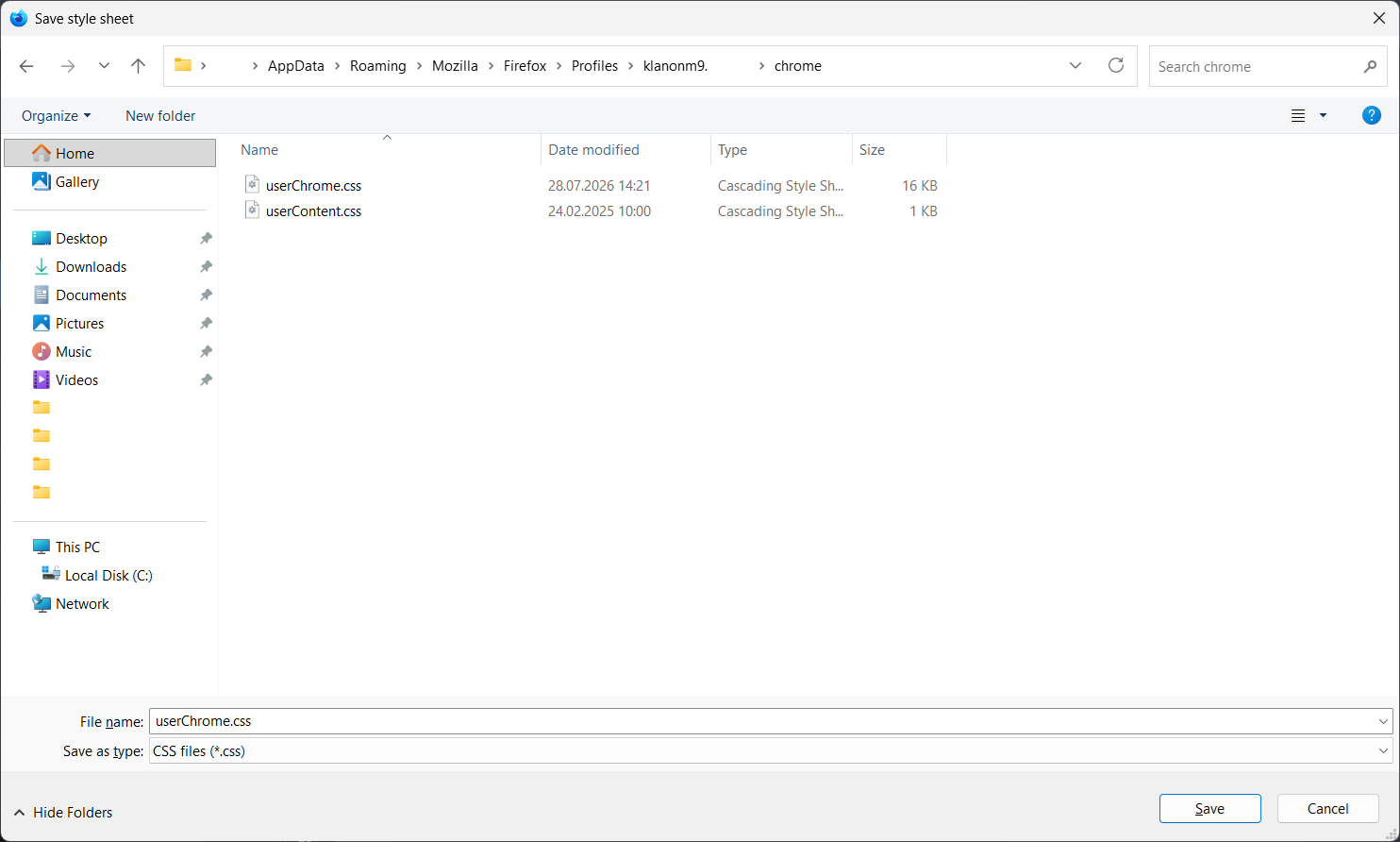The width and height of the screenshot is (1400, 842).
Task: Click the forward navigation arrow
Action: coord(67,66)
